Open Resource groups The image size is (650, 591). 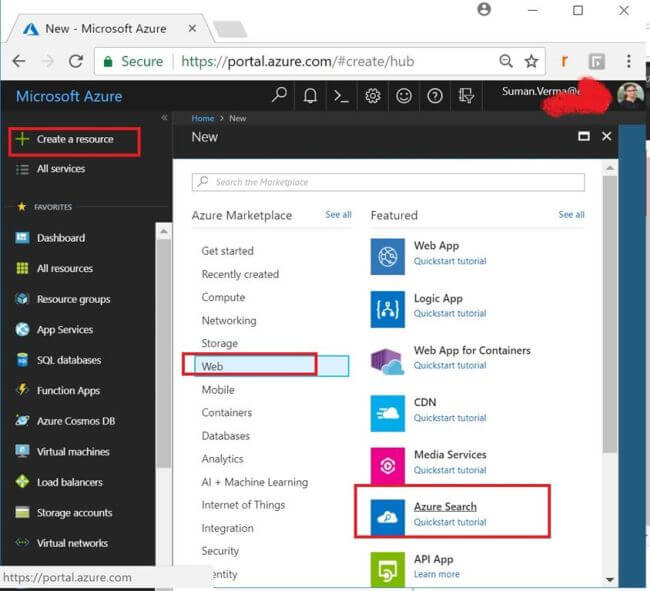[x=73, y=299]
